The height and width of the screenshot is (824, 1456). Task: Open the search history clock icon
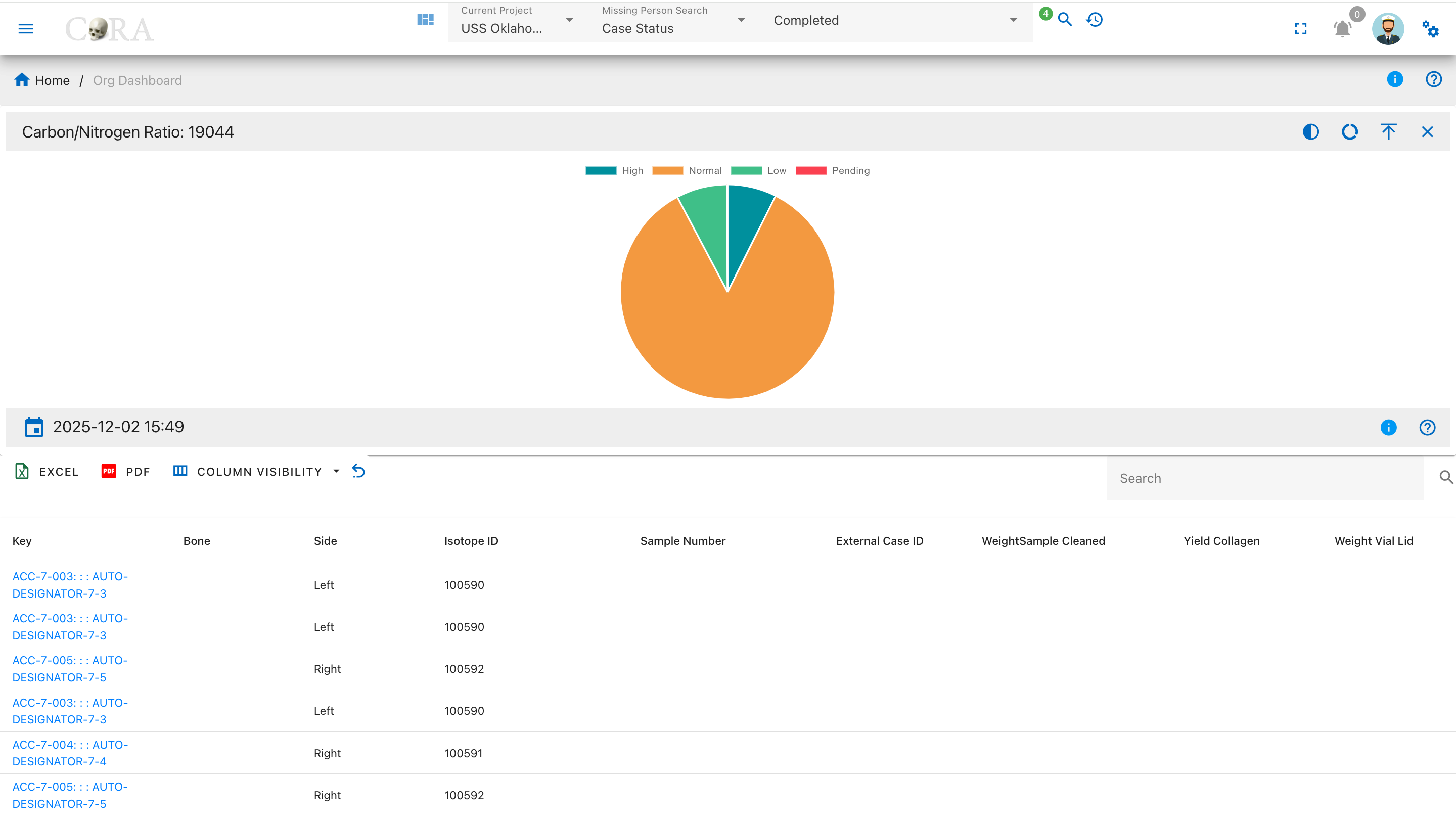(1095, 20)
